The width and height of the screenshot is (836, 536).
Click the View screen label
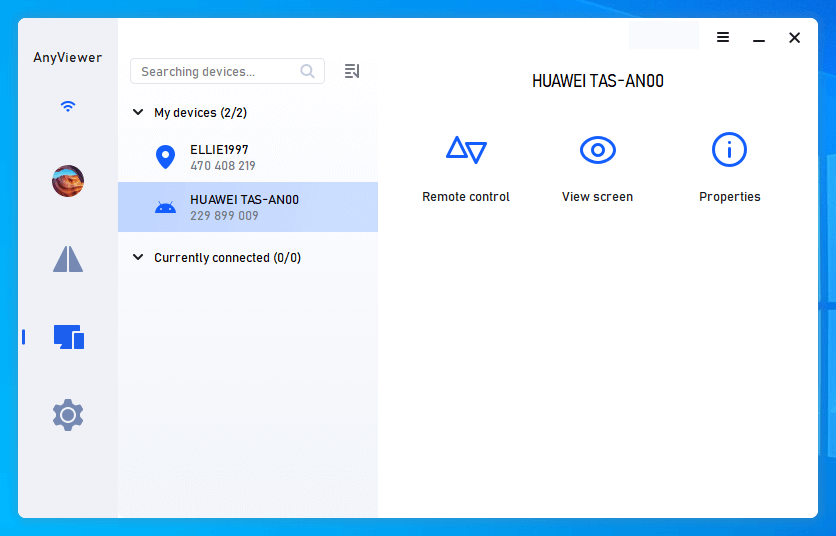point(597,197)
